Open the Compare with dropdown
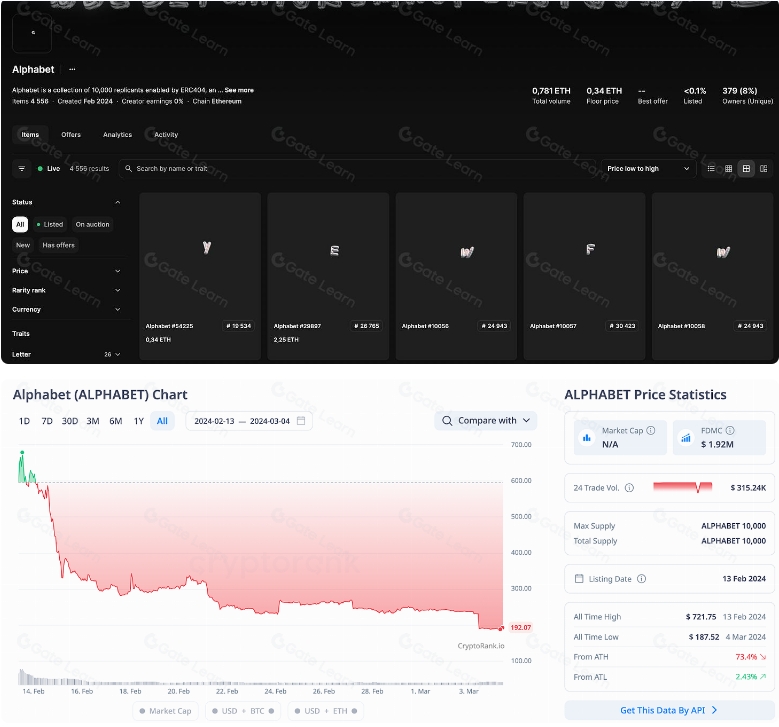Viewport: 779px width, 727px height. coord(486,421)
